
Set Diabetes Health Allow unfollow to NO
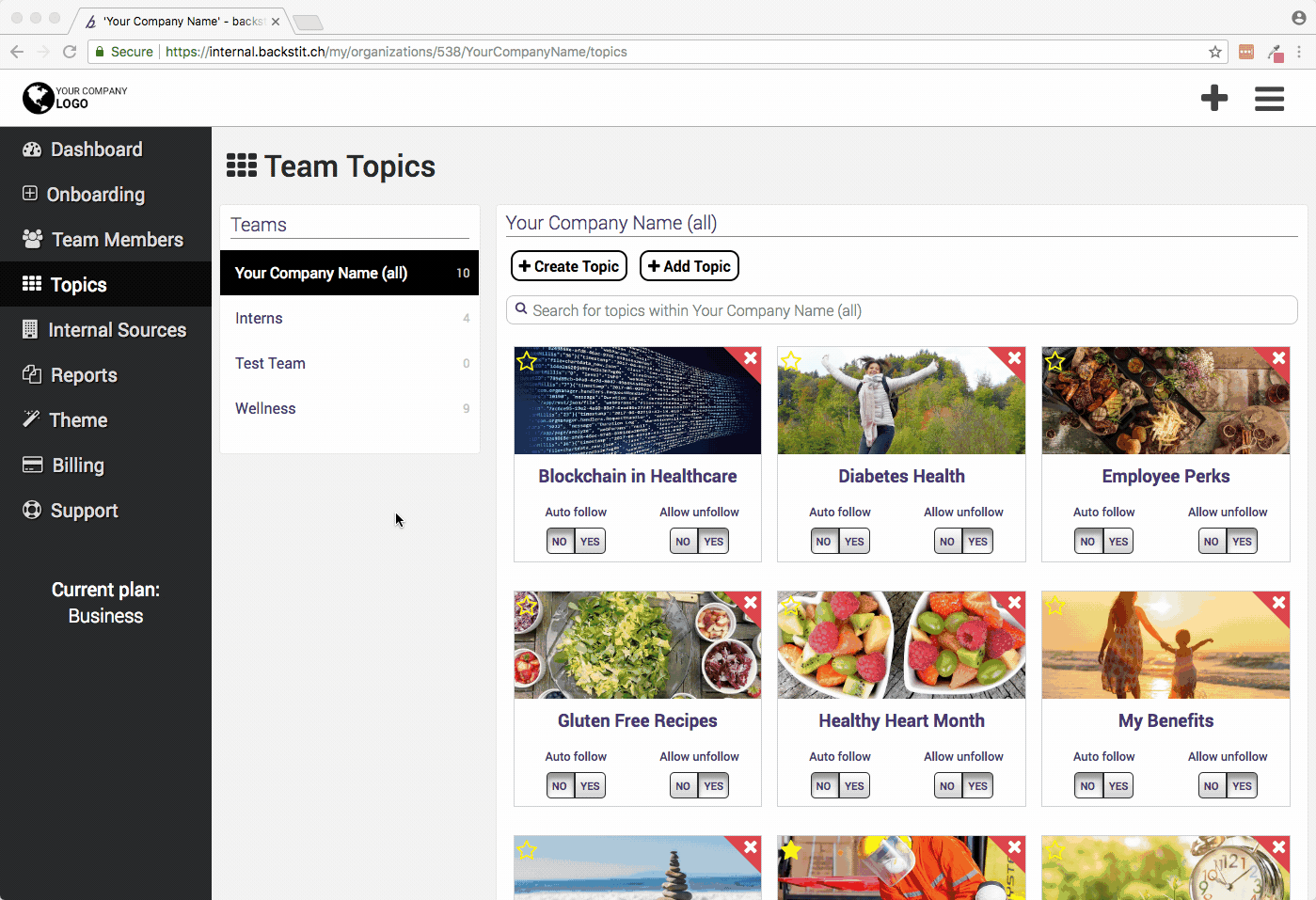point(947,541)
